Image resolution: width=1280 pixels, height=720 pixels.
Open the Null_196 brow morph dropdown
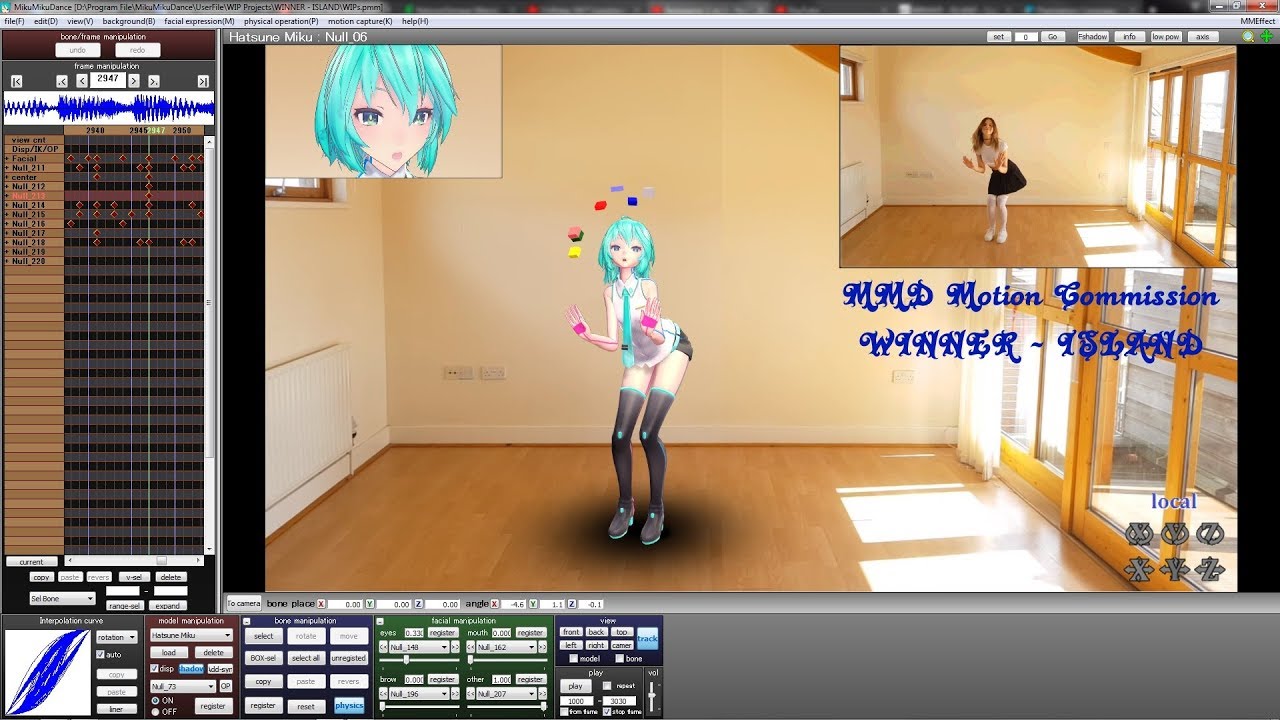(x=419, y=694)
